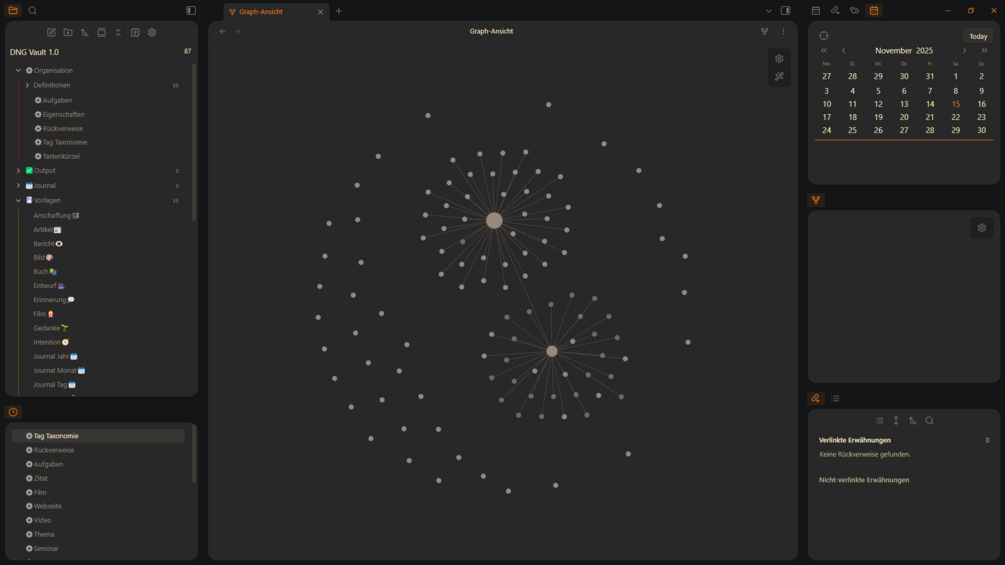Open a new tab
This screenshot has height=565, width=1005.
339,11
